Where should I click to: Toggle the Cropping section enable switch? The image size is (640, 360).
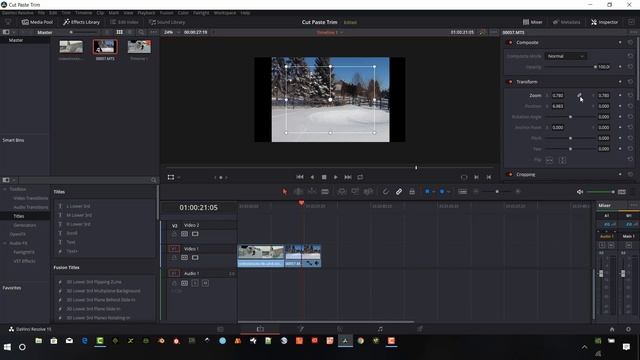509,175
